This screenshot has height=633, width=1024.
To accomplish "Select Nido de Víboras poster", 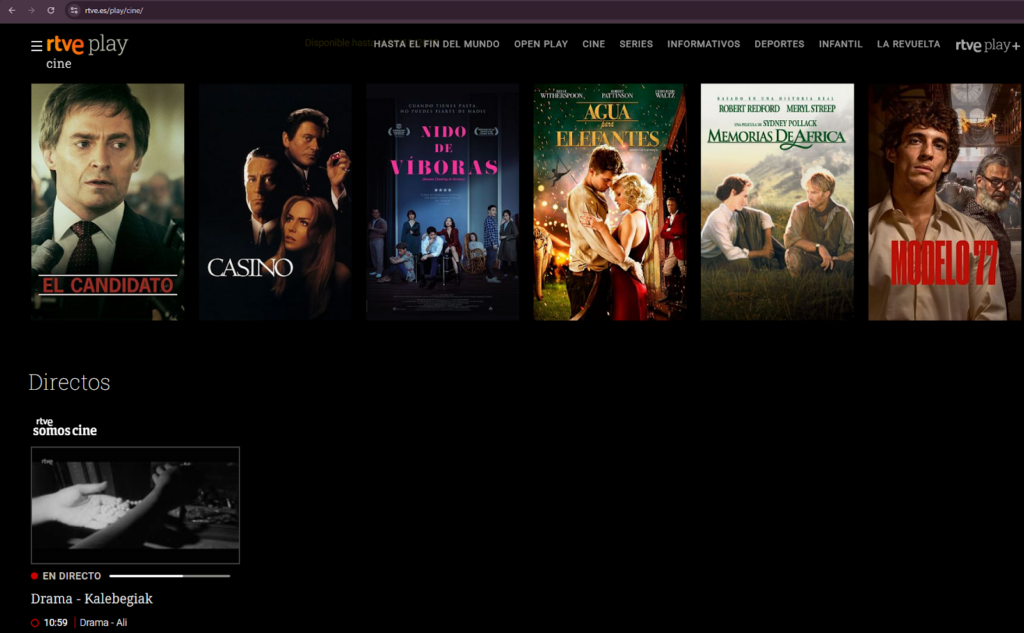I will [443, 202].
